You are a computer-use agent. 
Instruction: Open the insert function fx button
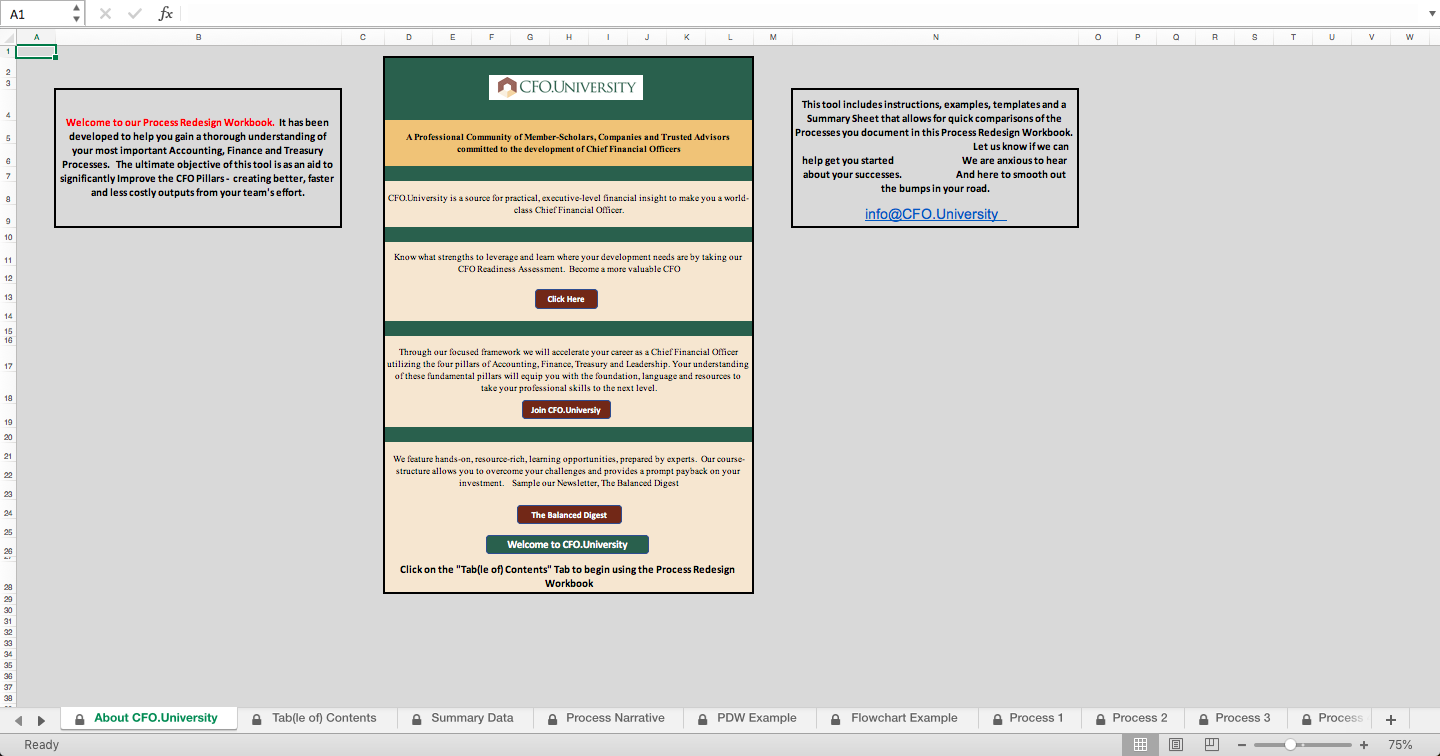pos(166,14)
